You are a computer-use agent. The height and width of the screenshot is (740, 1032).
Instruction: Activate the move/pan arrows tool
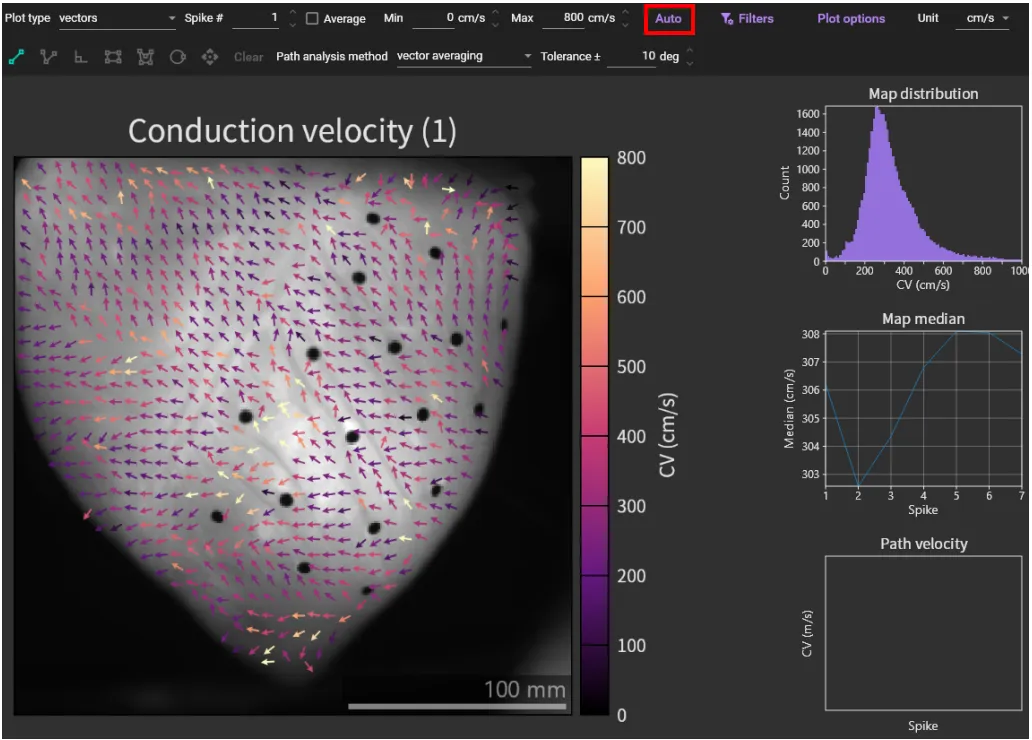pyautogui.click(x=209, y=57)
